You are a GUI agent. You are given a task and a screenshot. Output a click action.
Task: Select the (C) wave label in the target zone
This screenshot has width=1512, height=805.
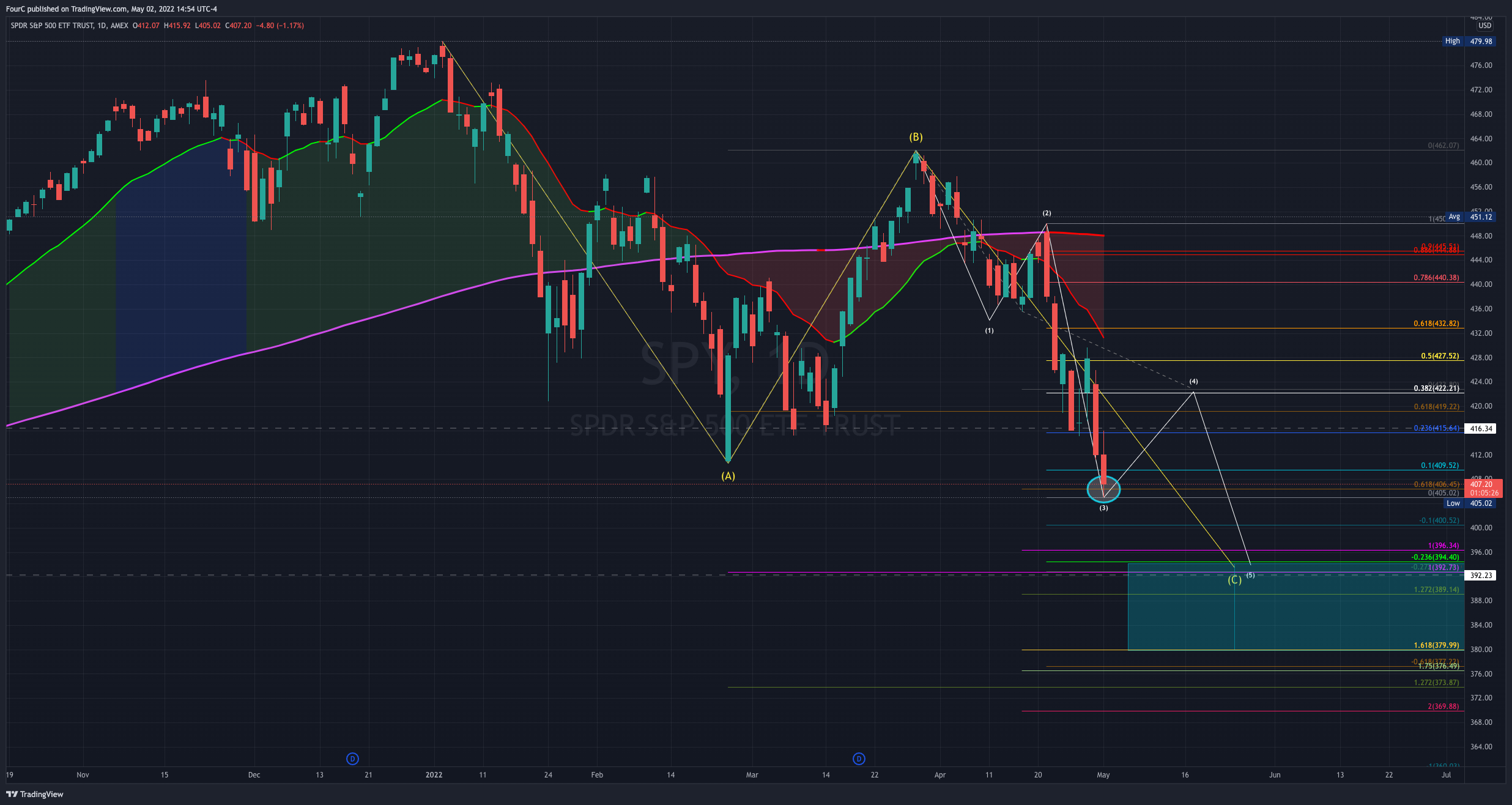tap(1235, 579)
